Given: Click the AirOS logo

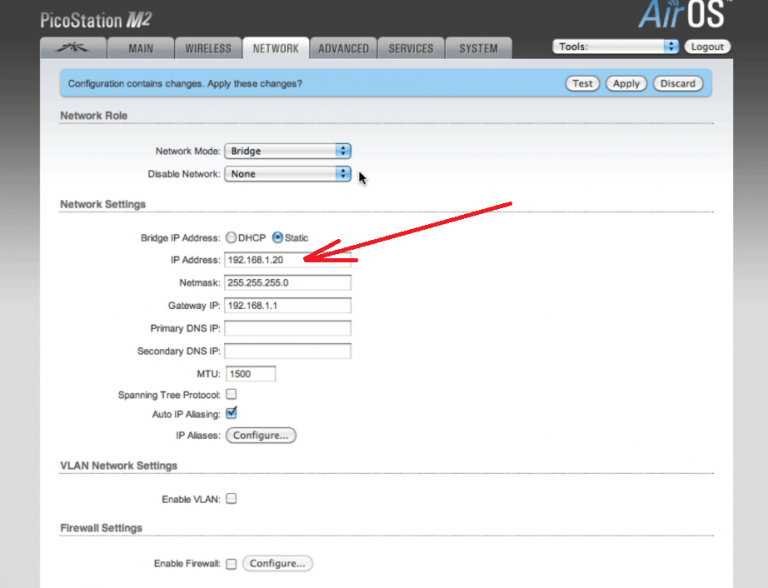Looking at the screenshot, I should tap(683, 14).
